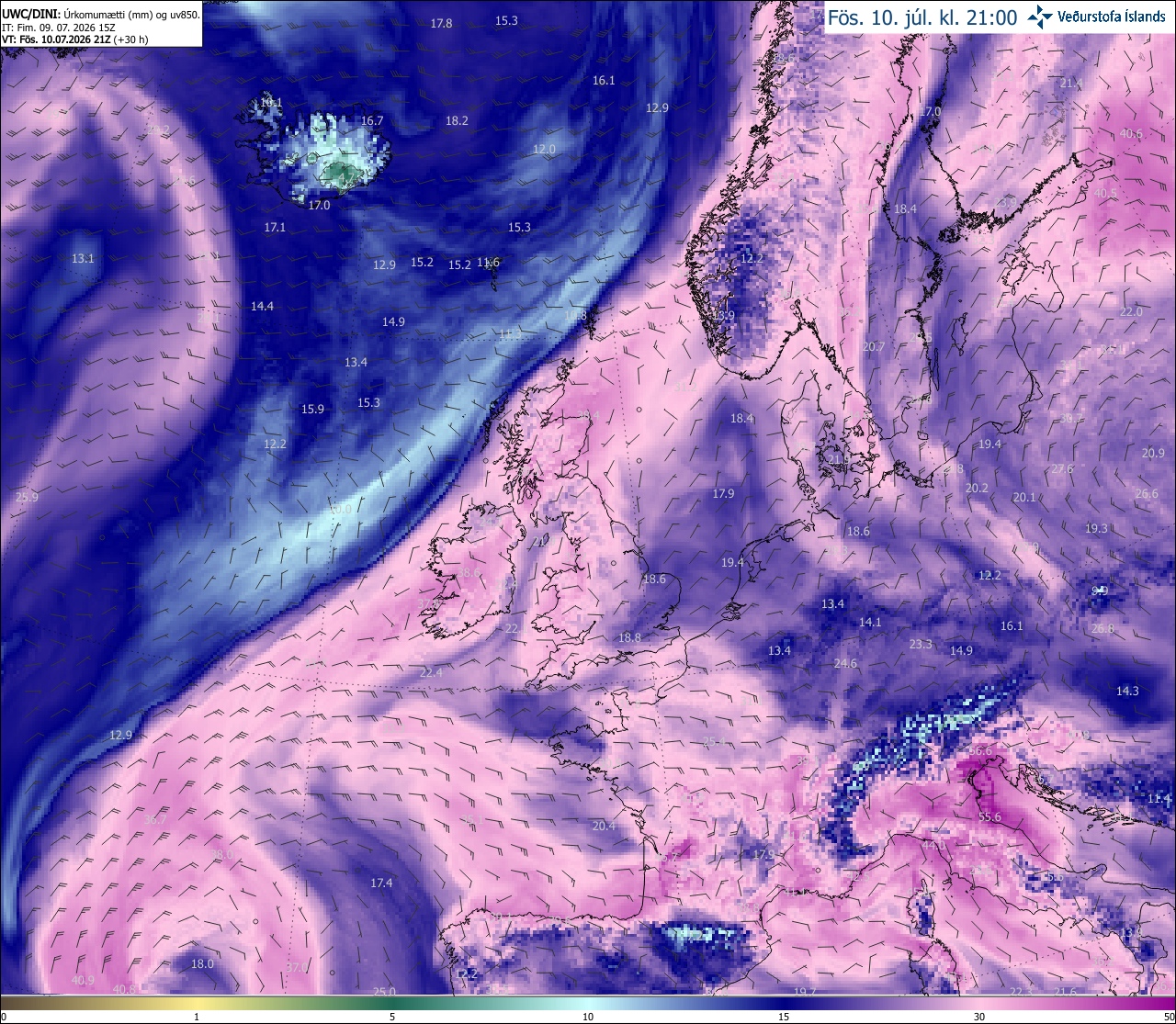The width and height of the screenshot is (1176, 1024).
Task: Select the 25.9 value at the map's western edge
Action: 27,497
